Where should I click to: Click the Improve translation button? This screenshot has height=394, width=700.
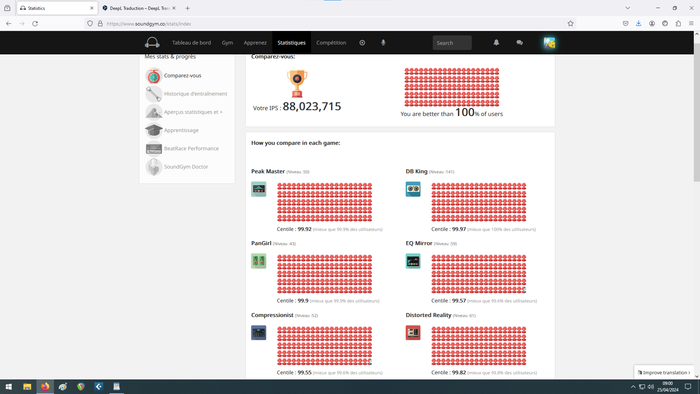664,373
